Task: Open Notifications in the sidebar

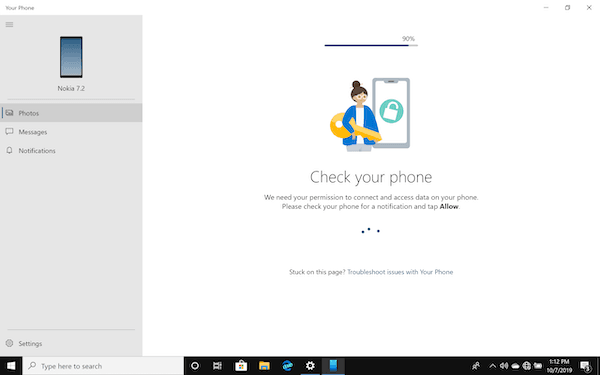Action: pos(71,150)
